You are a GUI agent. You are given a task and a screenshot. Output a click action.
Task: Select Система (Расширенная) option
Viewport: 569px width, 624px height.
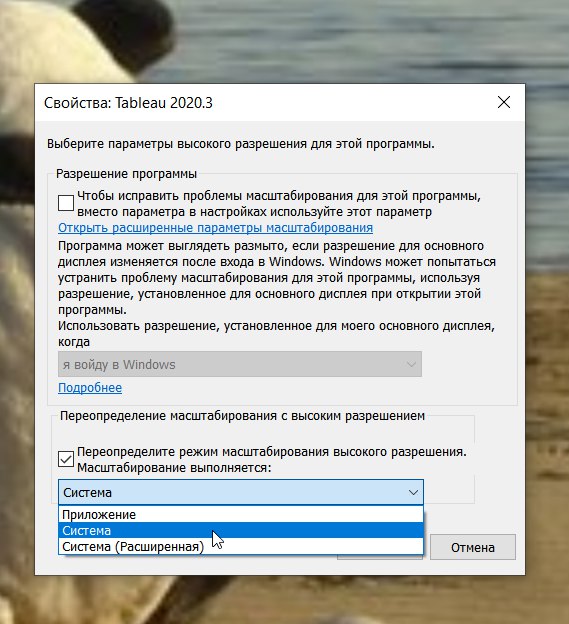point(241,546)
